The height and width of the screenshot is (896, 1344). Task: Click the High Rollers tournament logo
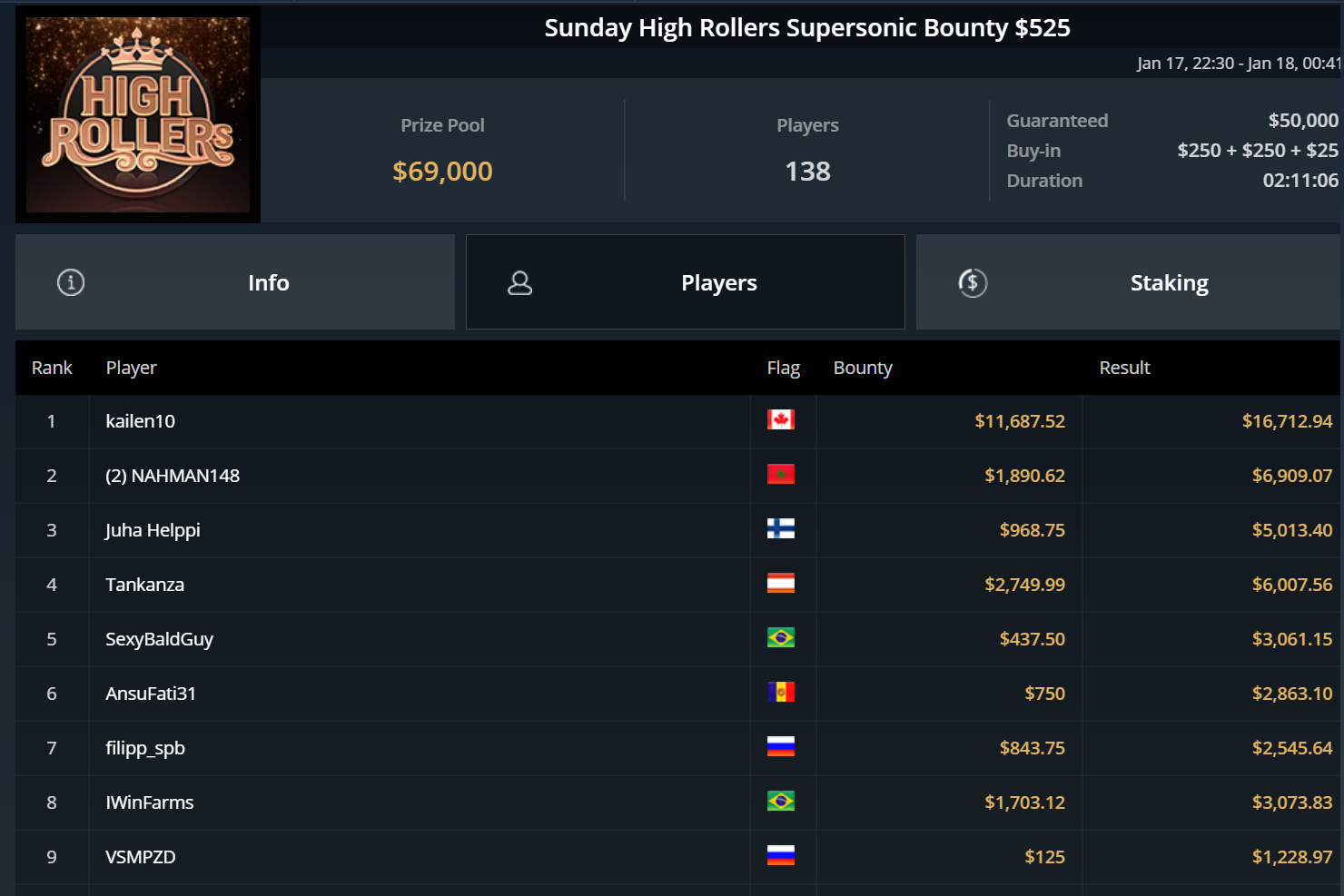[138, 114]
